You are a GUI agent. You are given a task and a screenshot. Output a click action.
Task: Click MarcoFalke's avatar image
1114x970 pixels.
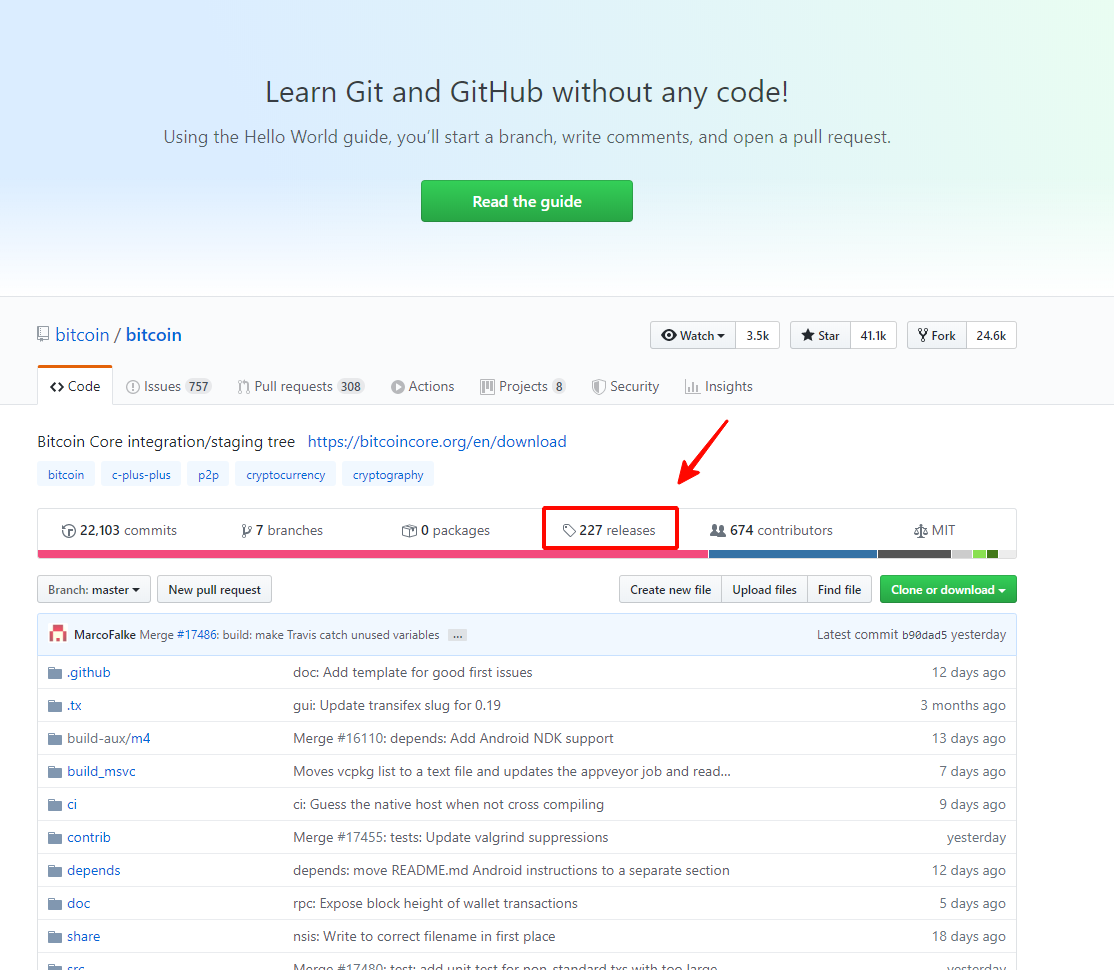coord(58,634)
